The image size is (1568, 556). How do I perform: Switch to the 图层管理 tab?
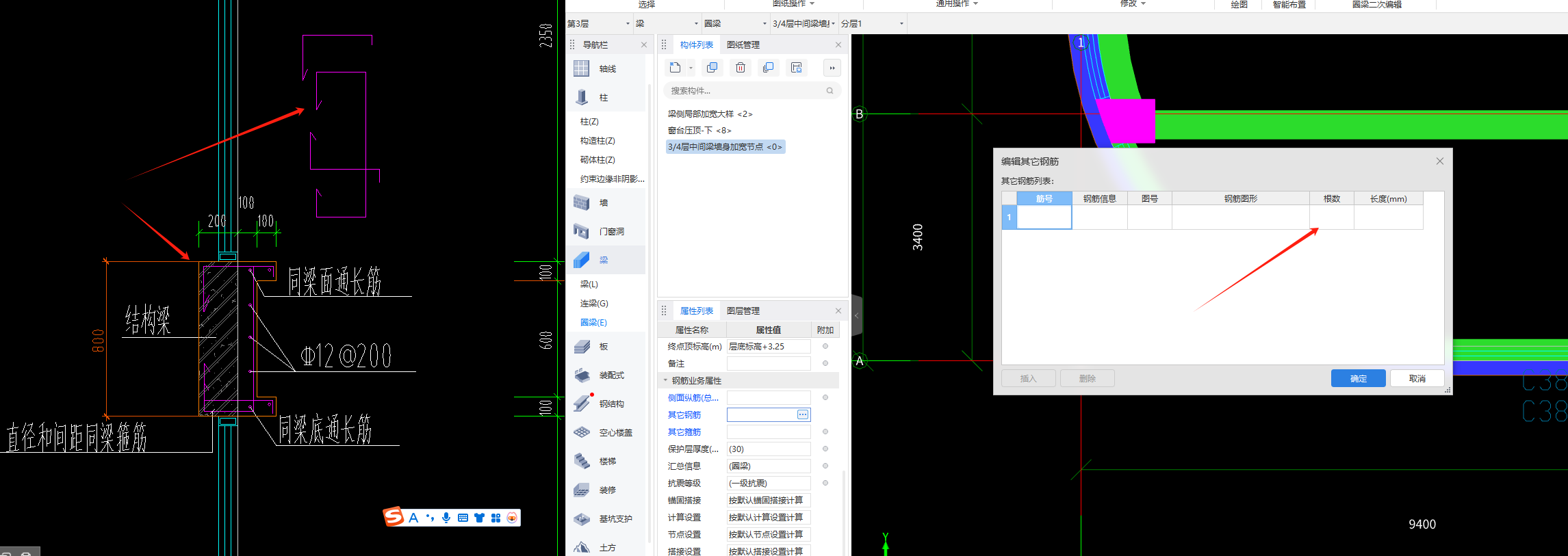(743, 310)
